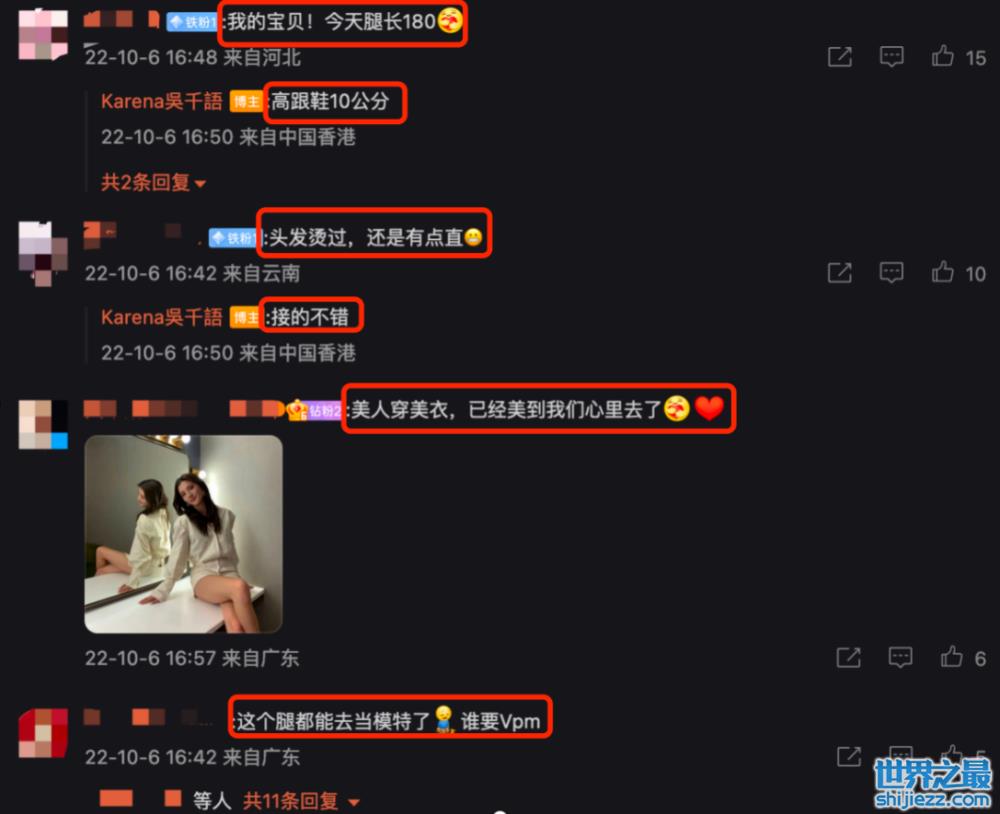Viewport: 1000px width, 814px height.
Task: Like the 美人穿美衣 comment with 6 likes
Action: (951, 656)
